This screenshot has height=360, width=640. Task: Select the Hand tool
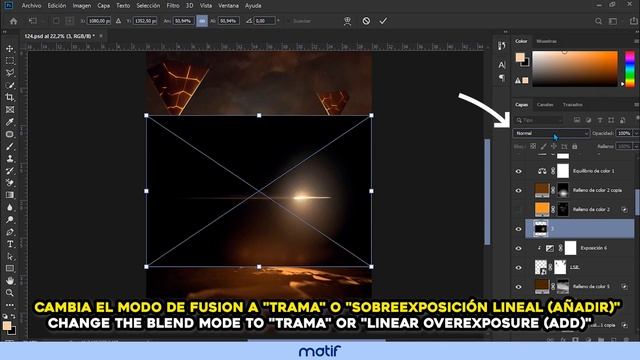10,281
